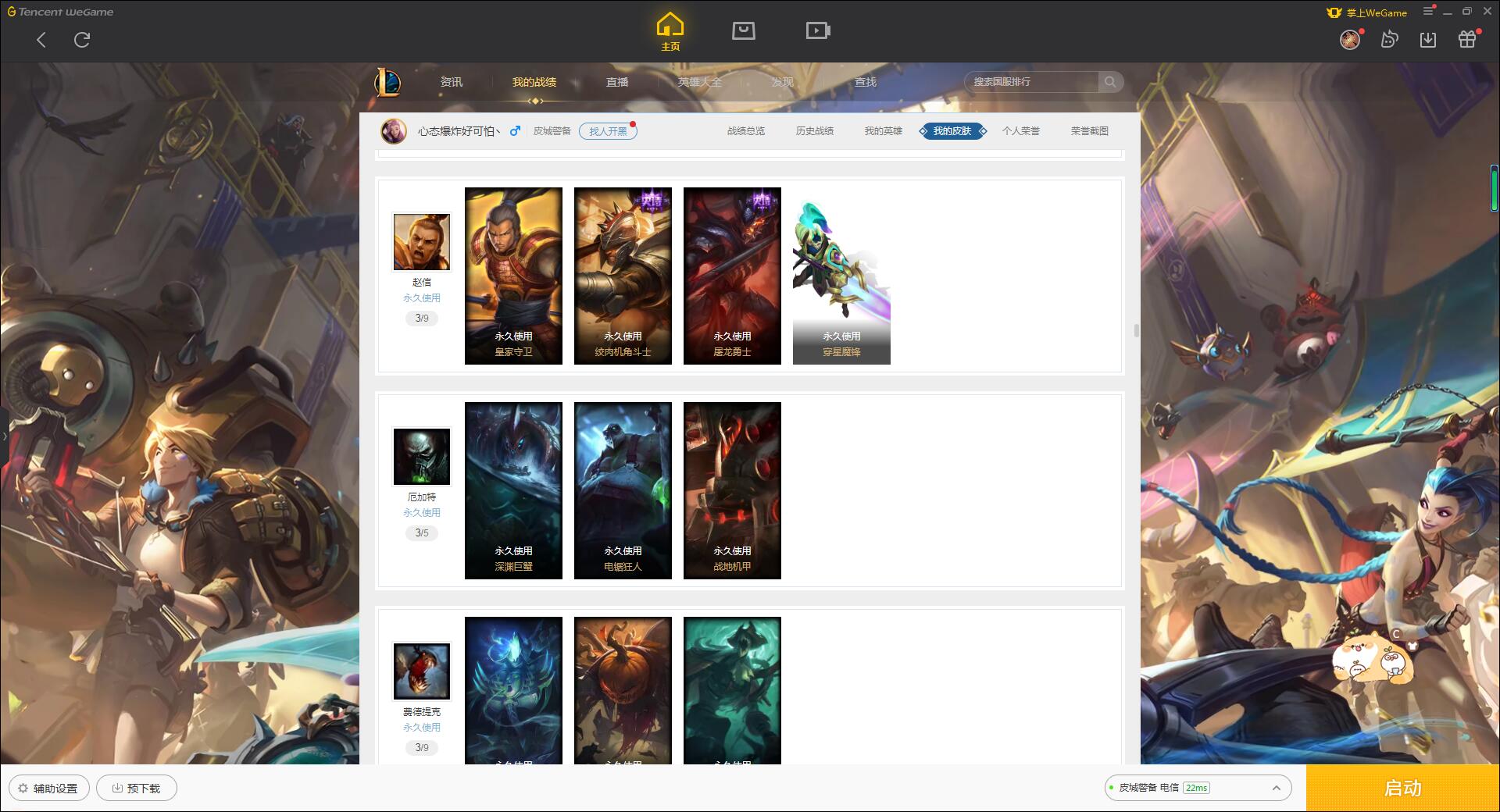Viewport: 1500px width, 812px height.
Task: Open the 电锯狂人 skin card
Action: (x=623, y=490)
